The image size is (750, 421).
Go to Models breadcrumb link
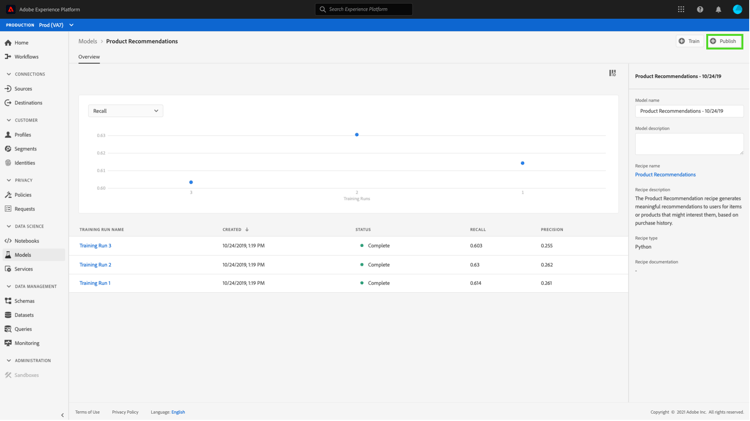88,41
